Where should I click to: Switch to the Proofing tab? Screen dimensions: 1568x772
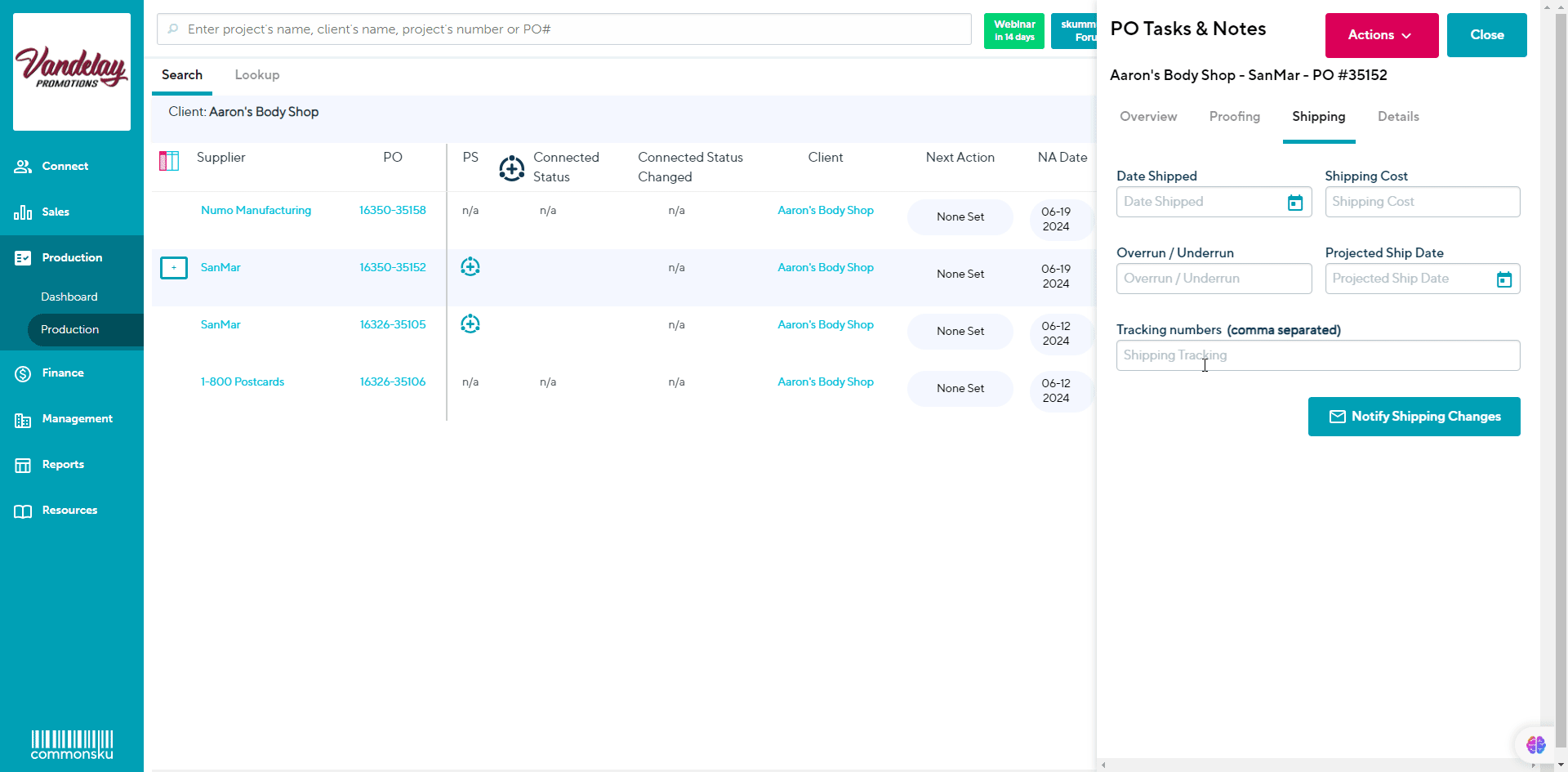[1234, 117]
